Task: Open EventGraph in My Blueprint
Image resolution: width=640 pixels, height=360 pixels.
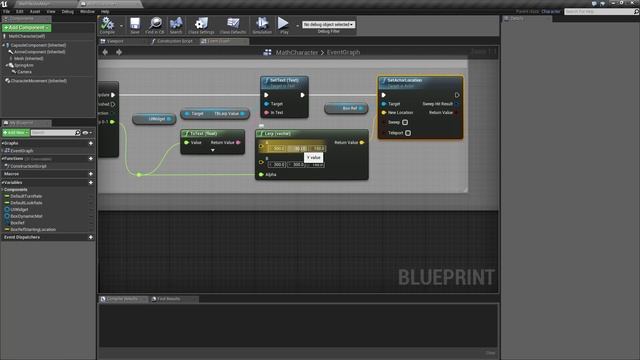Action: coord(22,151)
